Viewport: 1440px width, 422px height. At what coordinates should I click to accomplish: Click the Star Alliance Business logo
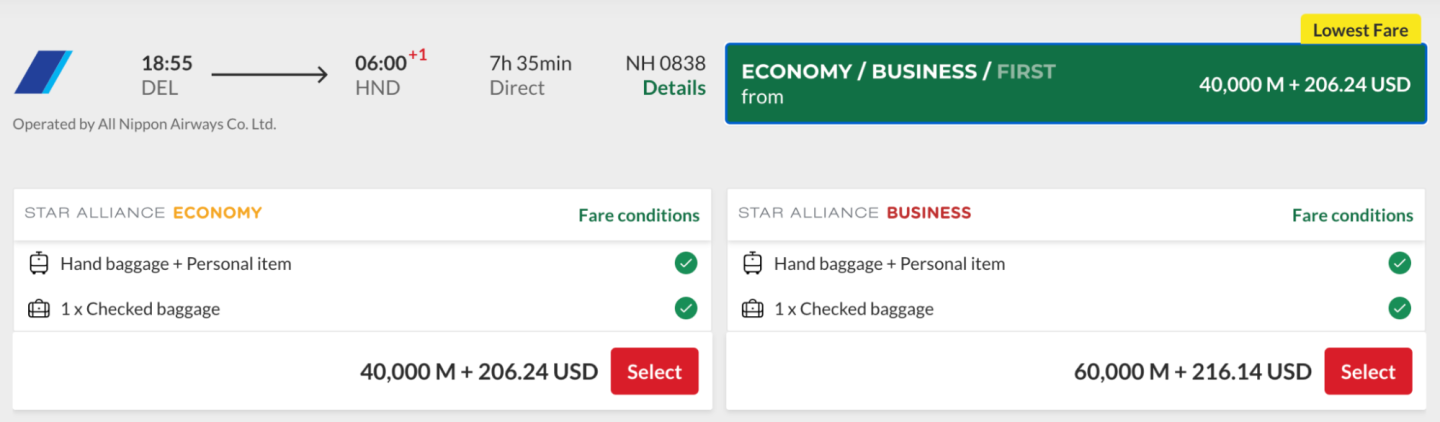tap(855, 213)
